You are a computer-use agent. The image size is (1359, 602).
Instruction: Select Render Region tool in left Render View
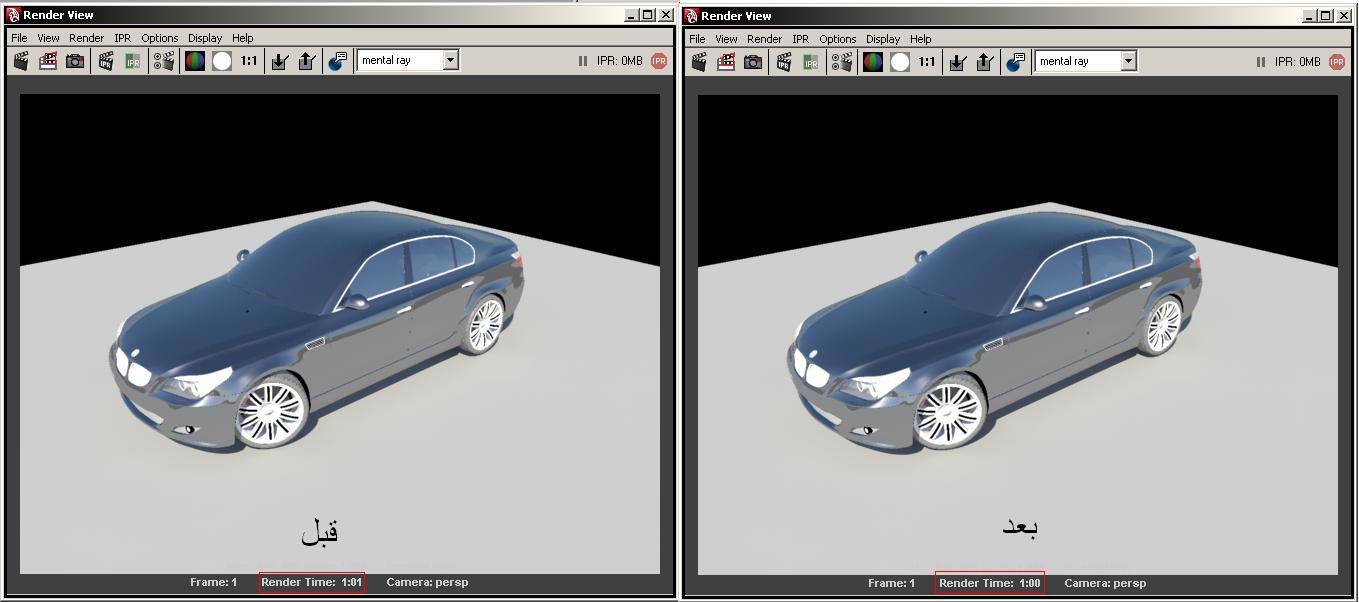click(x=48, y=61)
